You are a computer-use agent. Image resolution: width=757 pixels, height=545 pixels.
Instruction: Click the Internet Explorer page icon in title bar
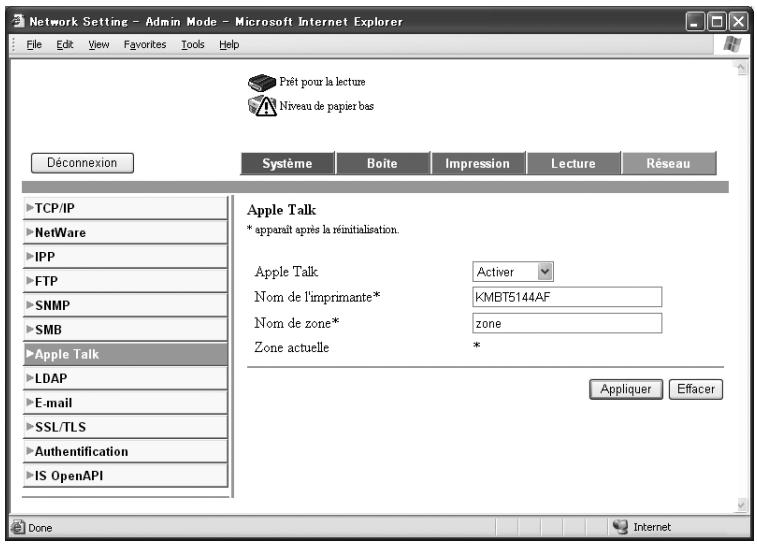(x=18, y=21)
